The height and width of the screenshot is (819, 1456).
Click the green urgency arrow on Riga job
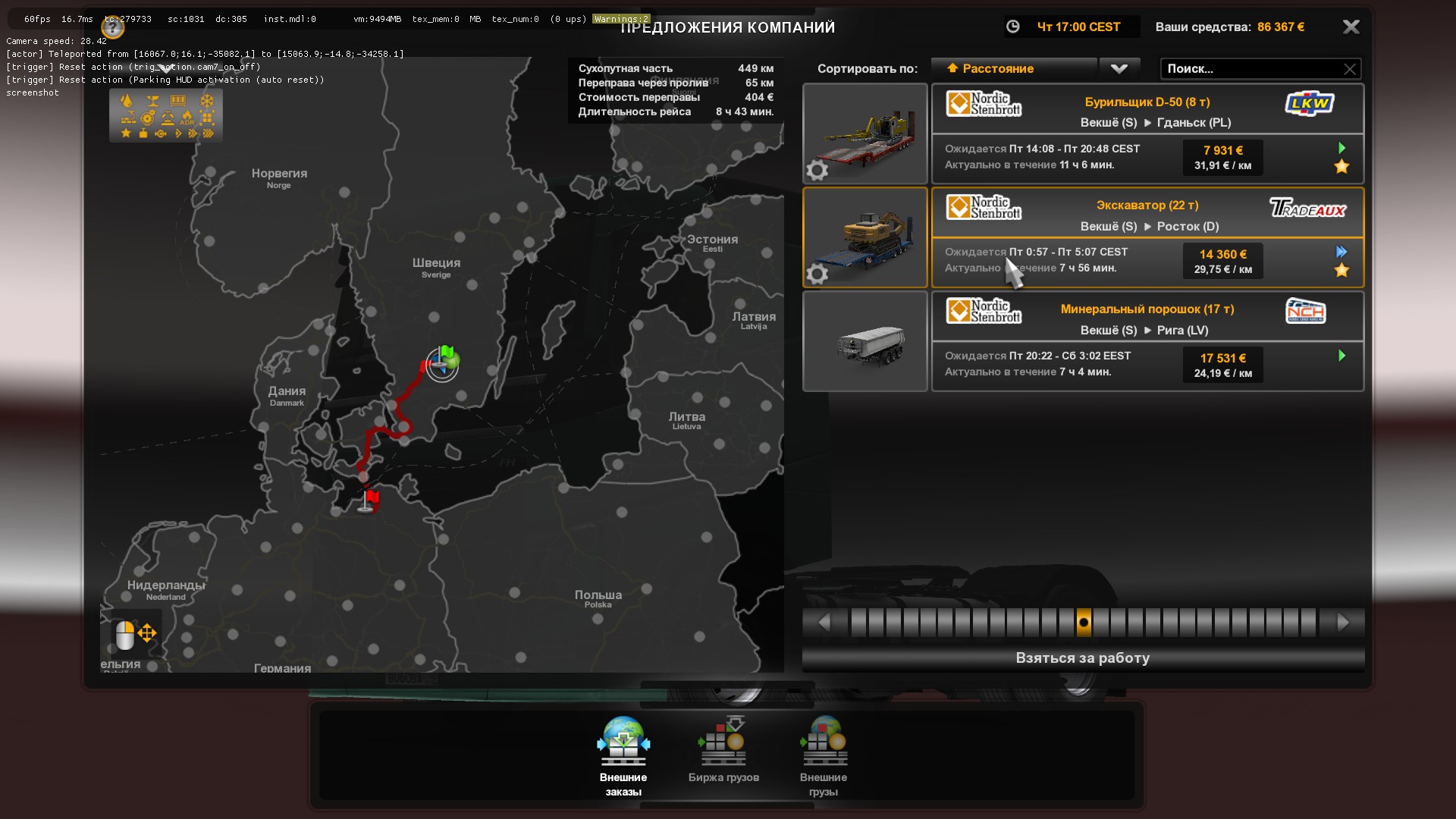pyautogui.click(x=1341, y=356)
